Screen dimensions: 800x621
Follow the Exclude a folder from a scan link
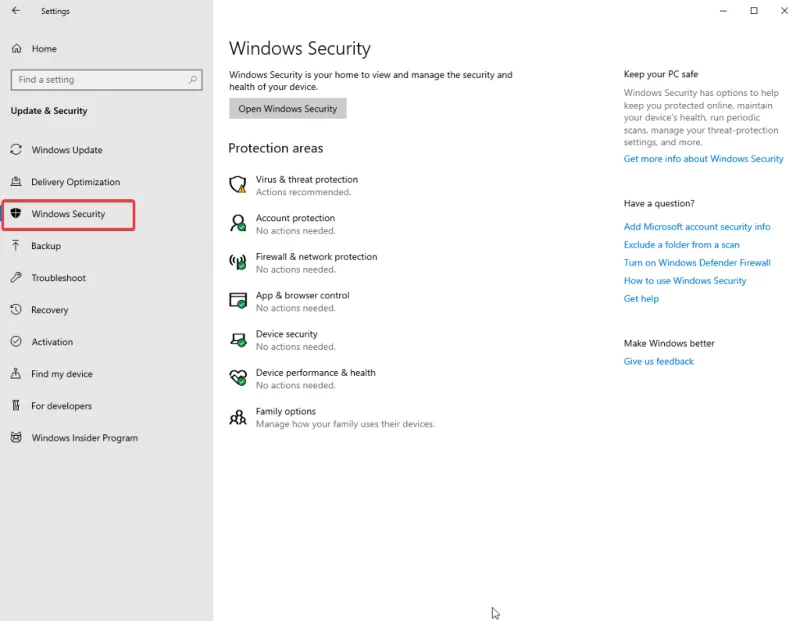point(680,244)
